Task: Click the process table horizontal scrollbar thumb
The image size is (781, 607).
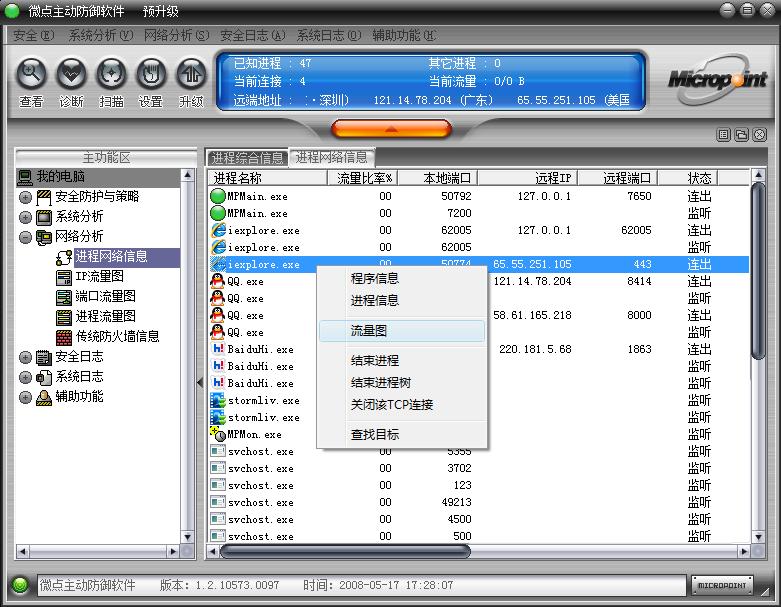Action: click(x=345, y=551)
